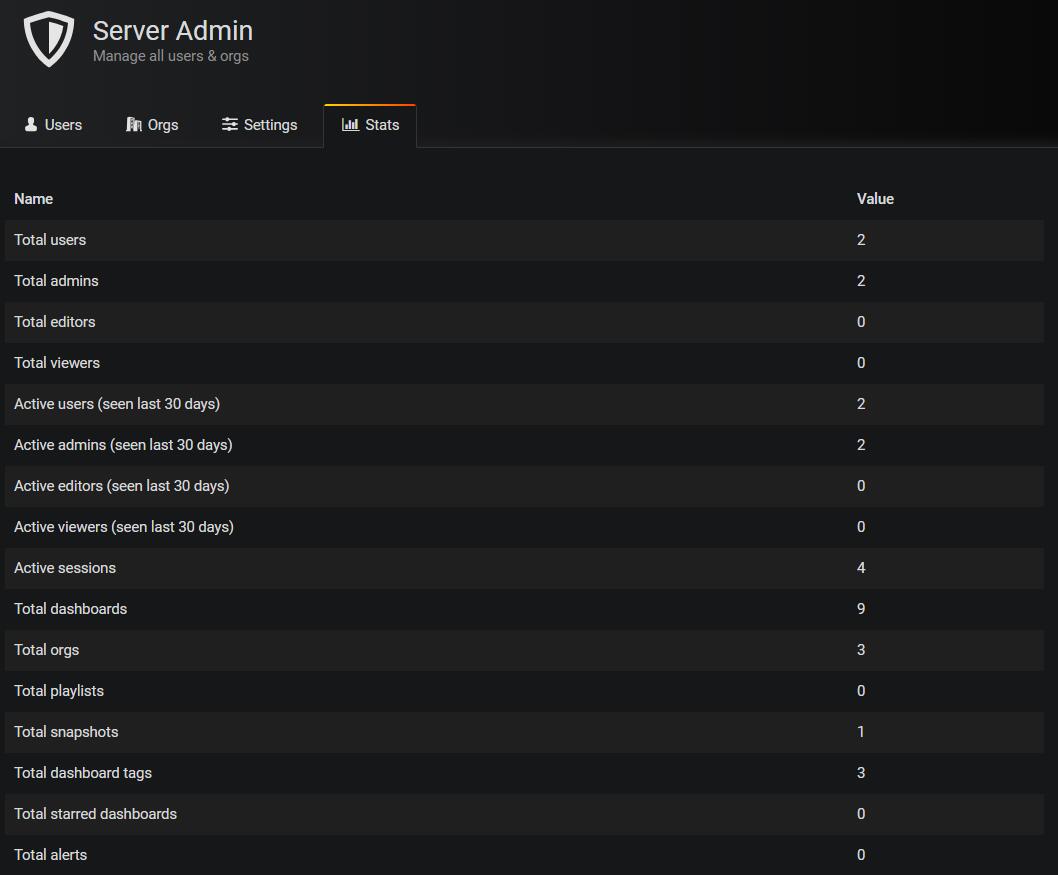
Task: Click the bar chart icon on Stats tab
Action: click(x=350, y=125)
